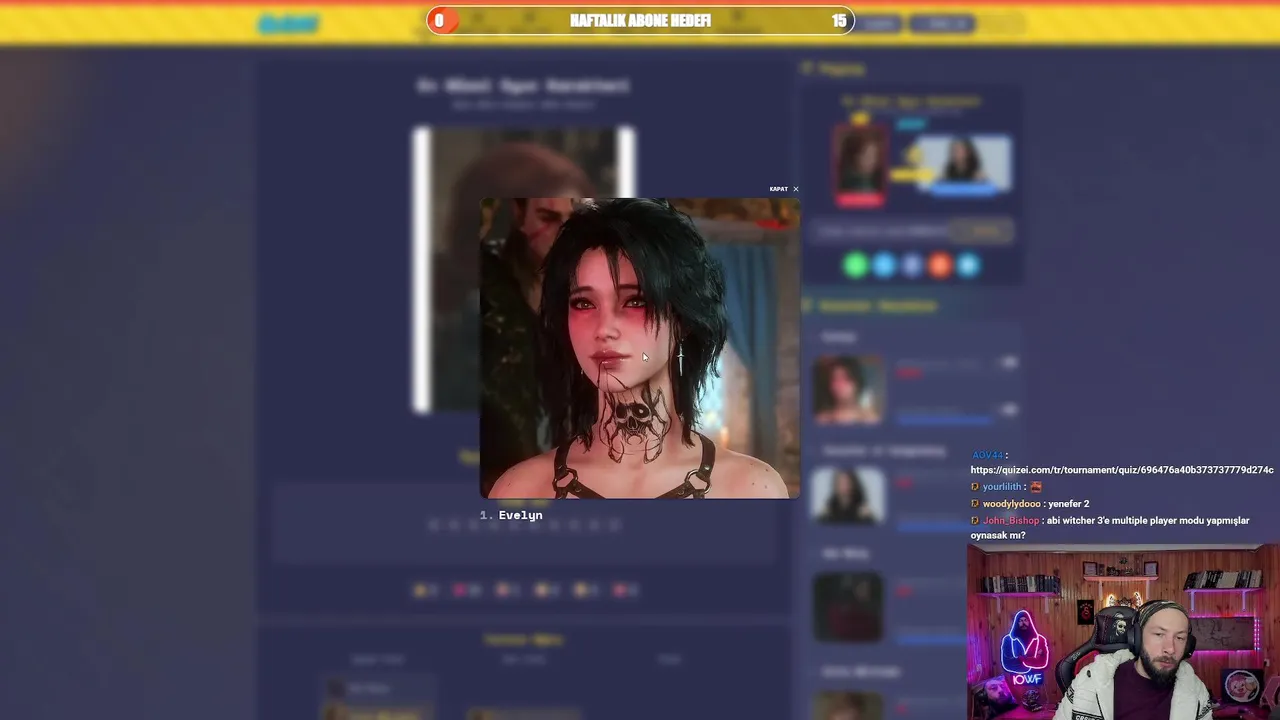This screenshot has height=720, width=1280.
Task: Click the badge icon beside woodylydooo
Action: pos(975,504)
